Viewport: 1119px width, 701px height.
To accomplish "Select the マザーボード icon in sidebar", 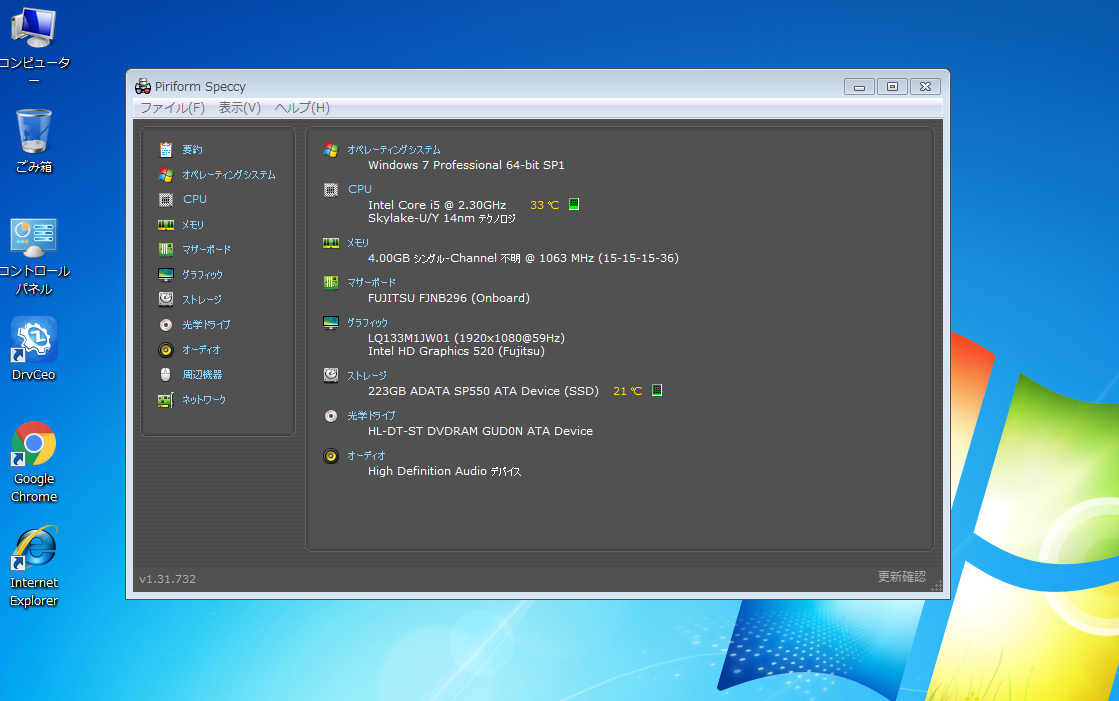I will 166,249.
